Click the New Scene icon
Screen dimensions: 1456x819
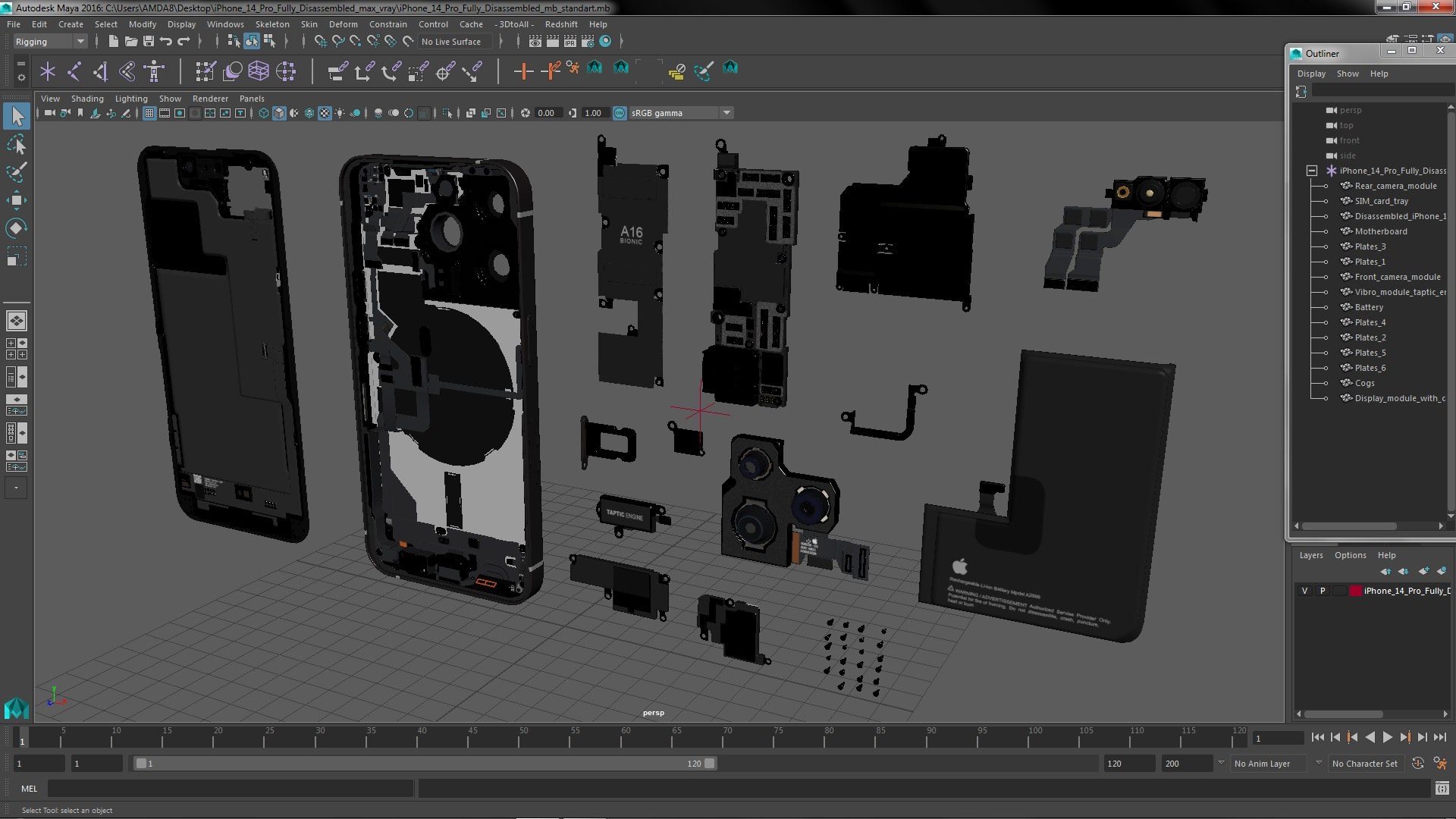(114, 42)
